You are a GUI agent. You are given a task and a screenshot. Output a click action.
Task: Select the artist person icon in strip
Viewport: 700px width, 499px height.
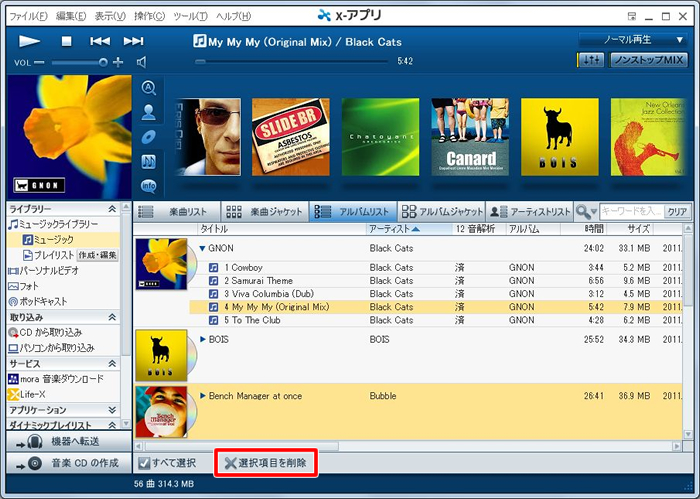coord(149,112)
